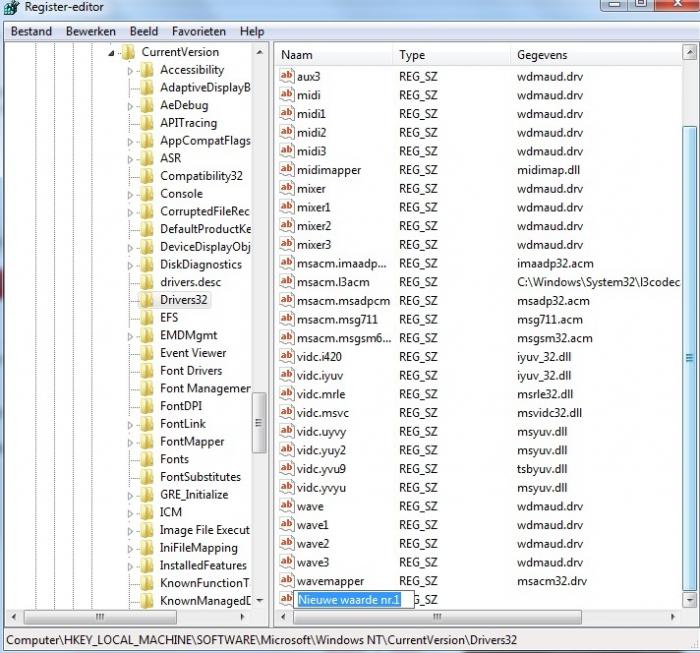Click the ab icon beside mixer2
The image size is (700, 653).
[x=287, y=225]
